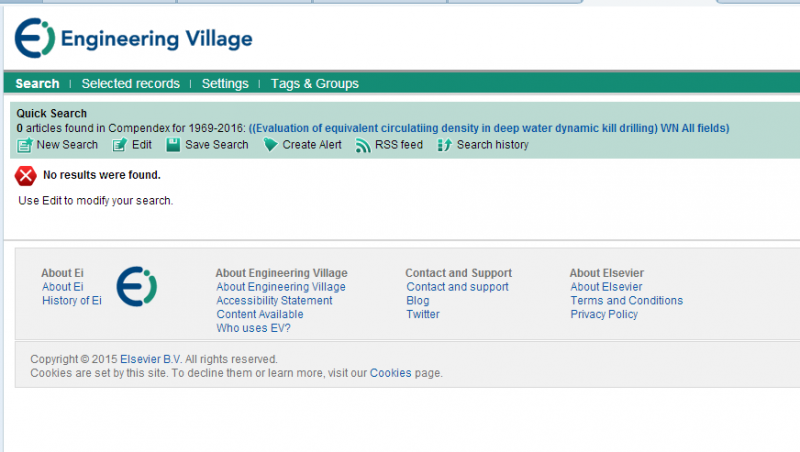
Task: Open the History of Ei link
Action: point(72,300)
